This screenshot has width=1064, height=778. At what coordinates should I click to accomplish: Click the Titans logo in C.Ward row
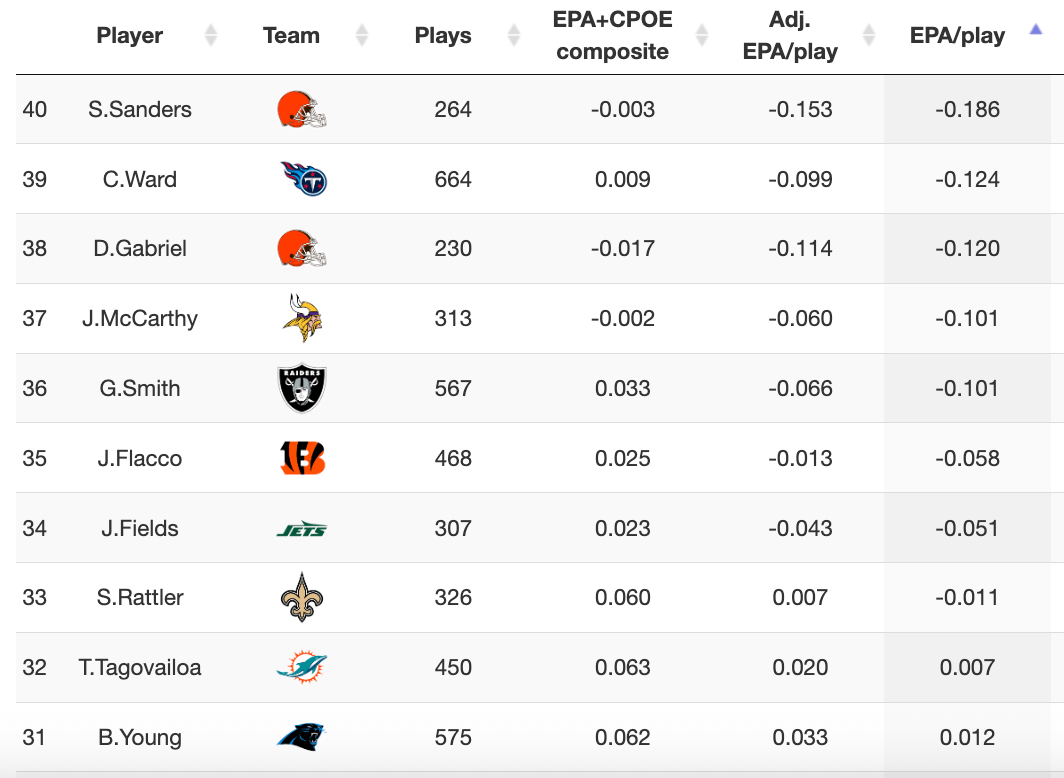[303, 179]
